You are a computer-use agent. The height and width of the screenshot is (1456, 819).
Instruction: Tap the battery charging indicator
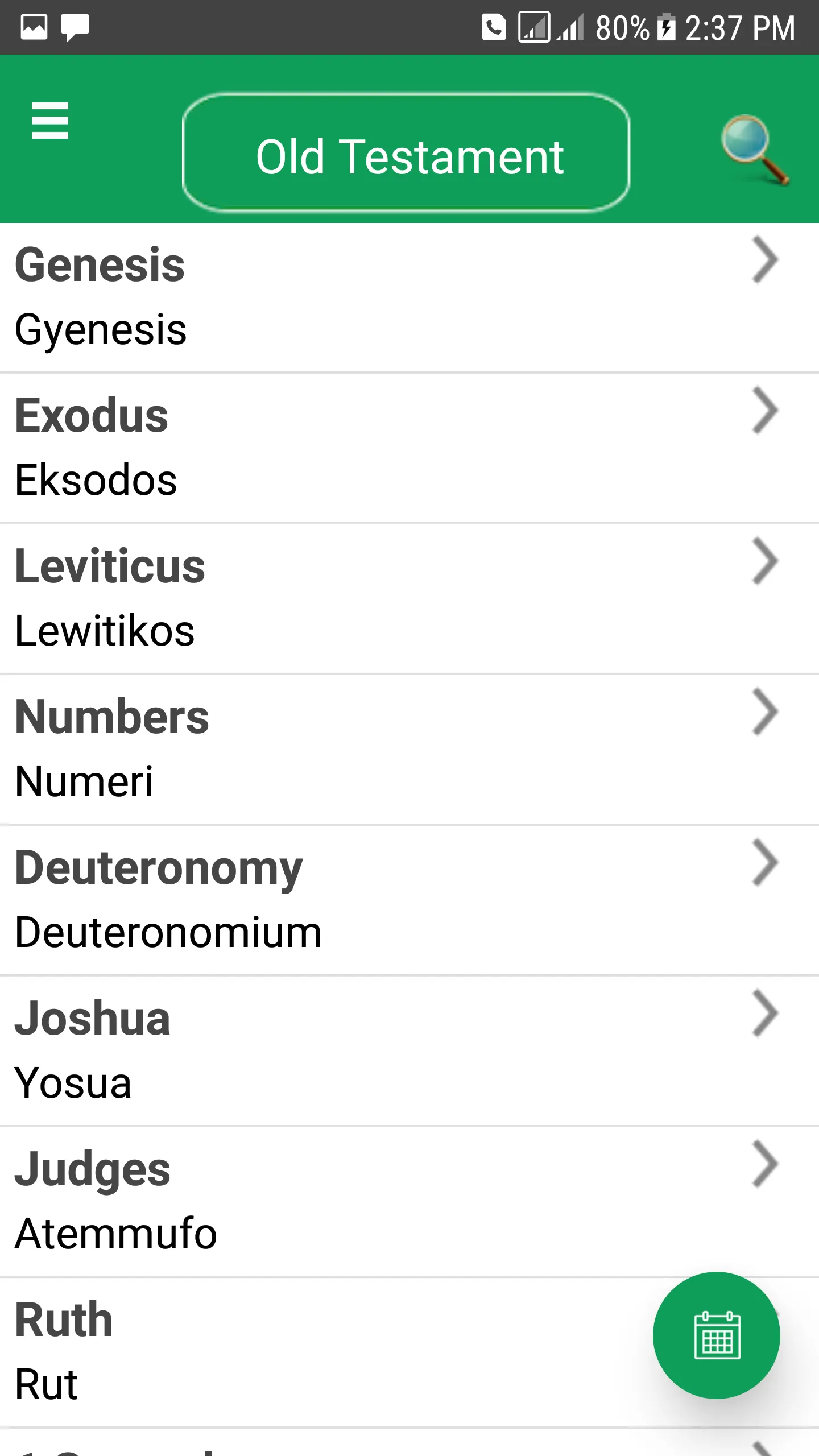(667, 27)
